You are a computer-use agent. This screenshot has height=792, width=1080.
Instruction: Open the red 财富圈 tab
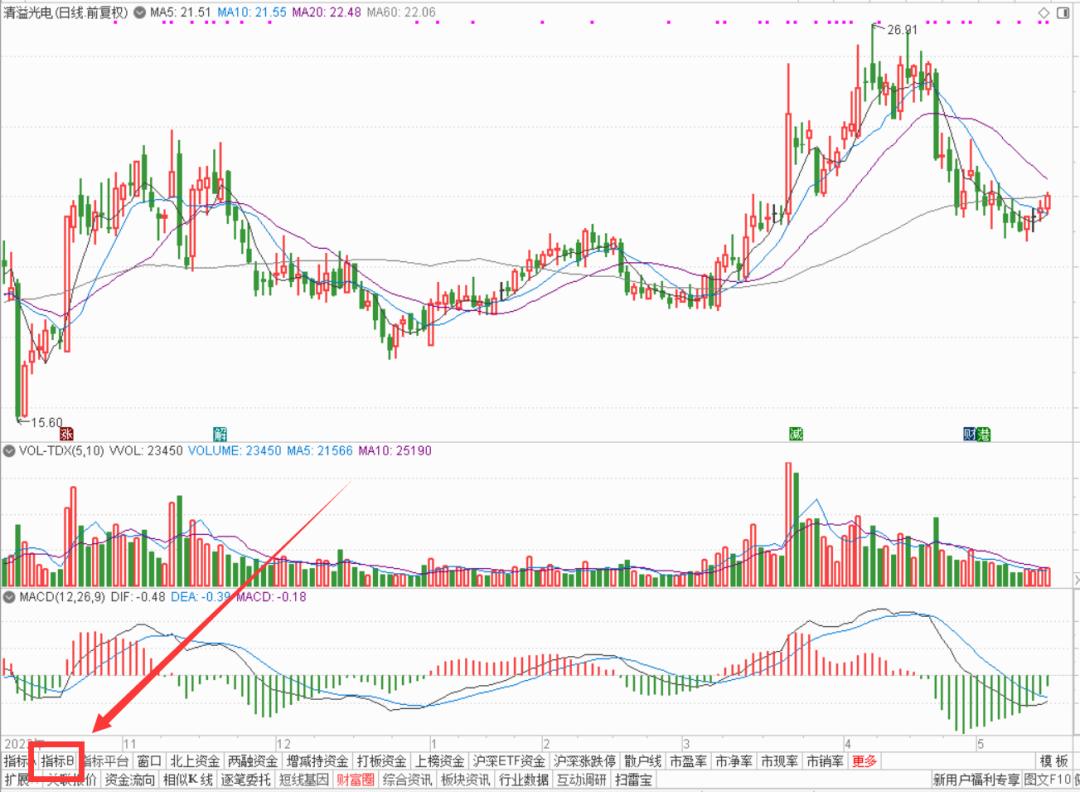[355, 780]
